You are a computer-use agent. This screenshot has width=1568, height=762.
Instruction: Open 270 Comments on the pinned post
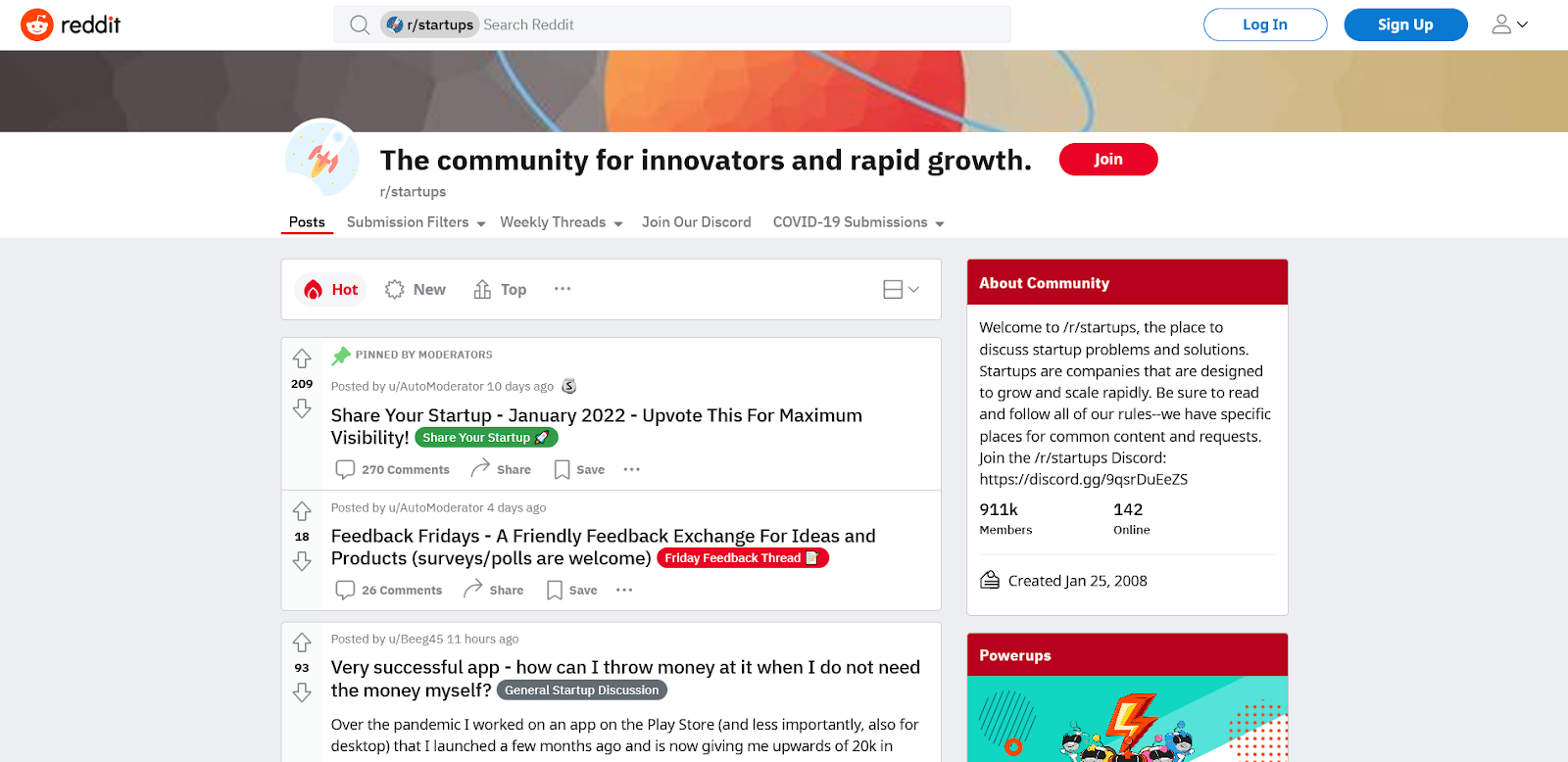click(x=393, y=469)
